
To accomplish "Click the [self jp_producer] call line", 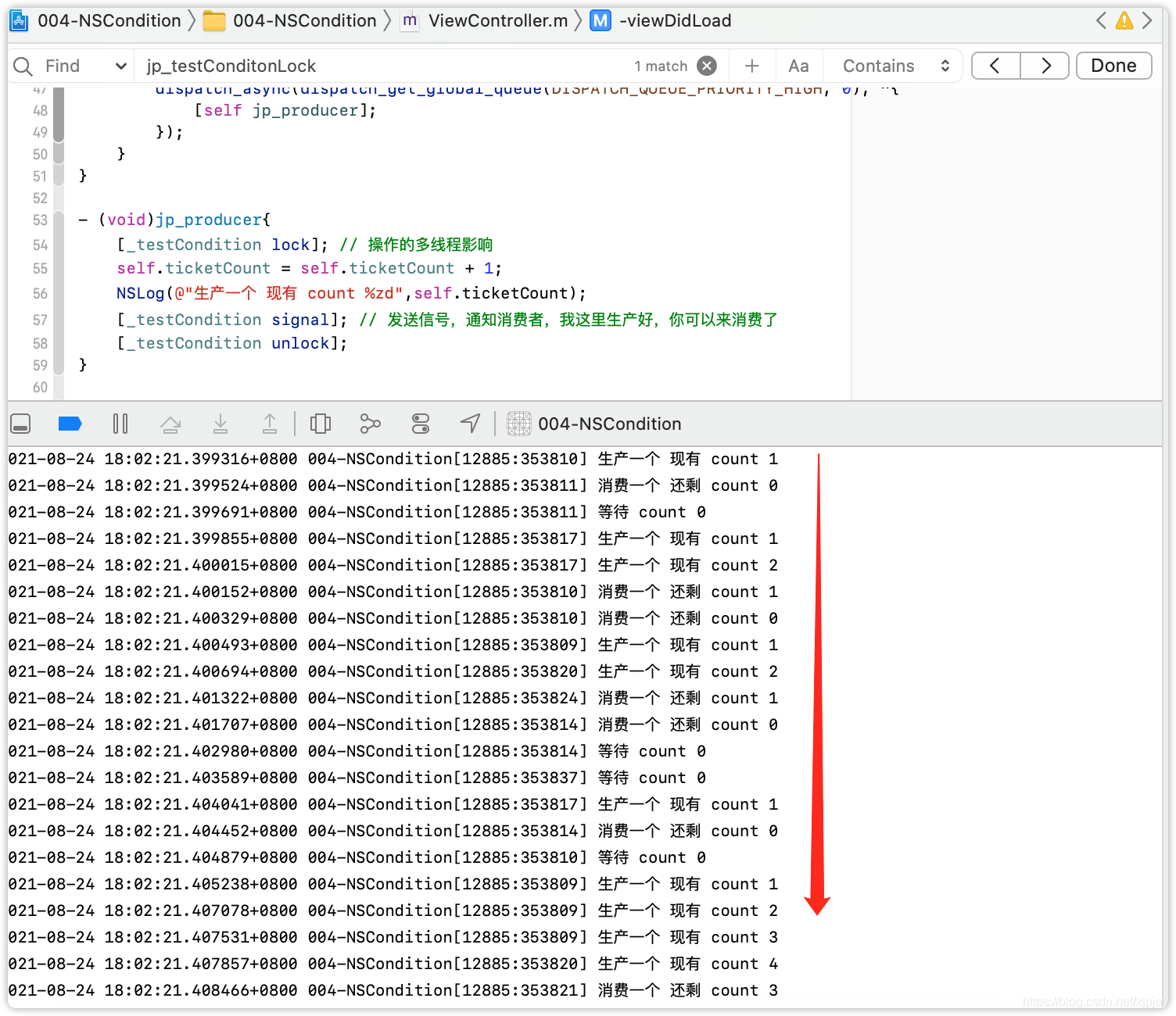I will pos(285,111).
